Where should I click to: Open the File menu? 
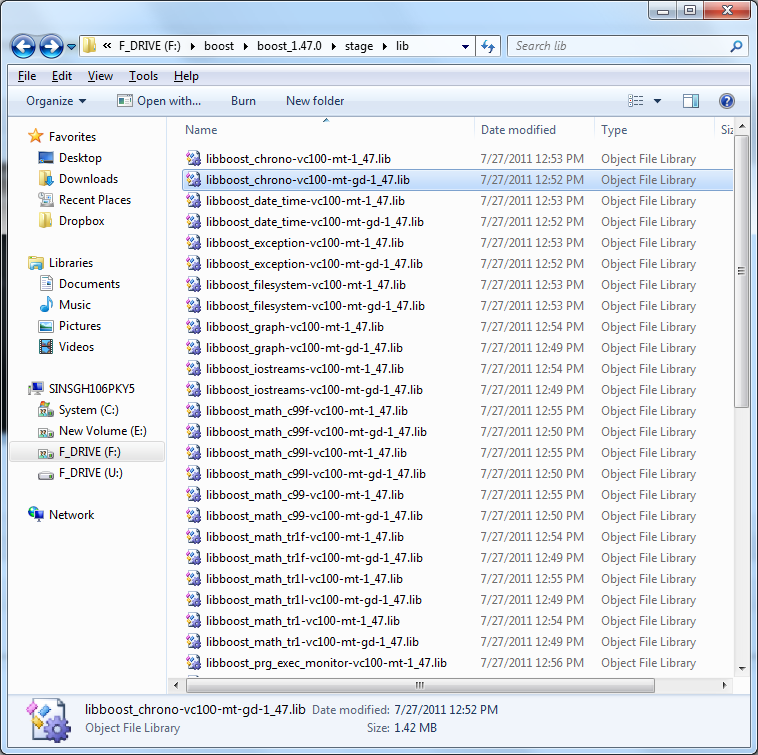(x=27, y=76)
